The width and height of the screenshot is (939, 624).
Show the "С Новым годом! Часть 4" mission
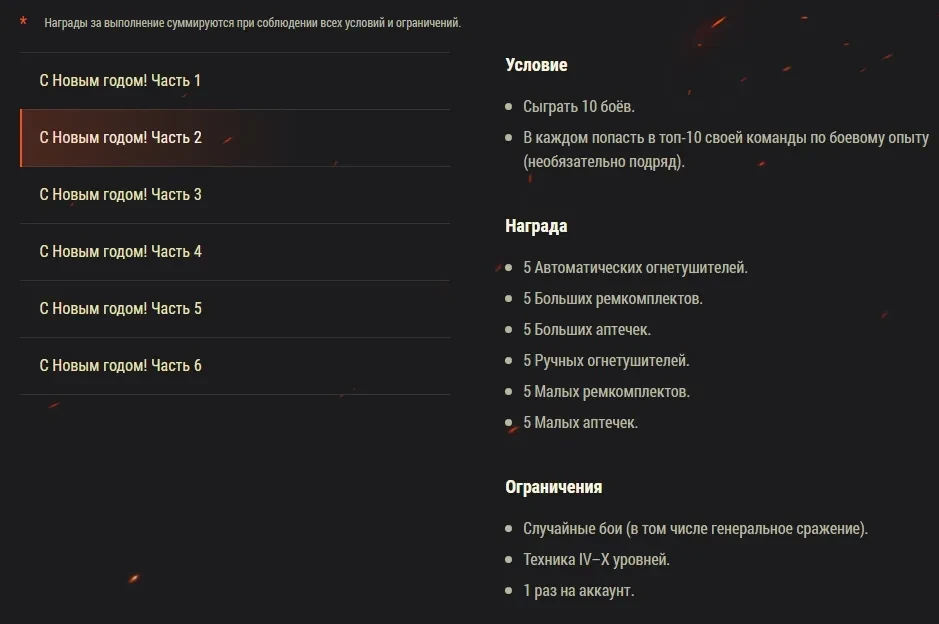[x=120, y=251]
